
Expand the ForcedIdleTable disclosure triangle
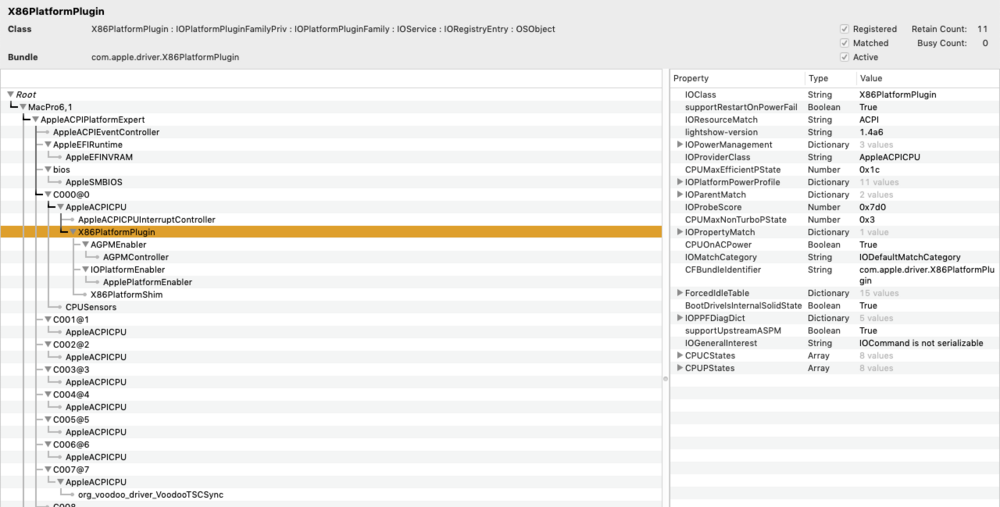pyautogui.click(x=680, y=293)
